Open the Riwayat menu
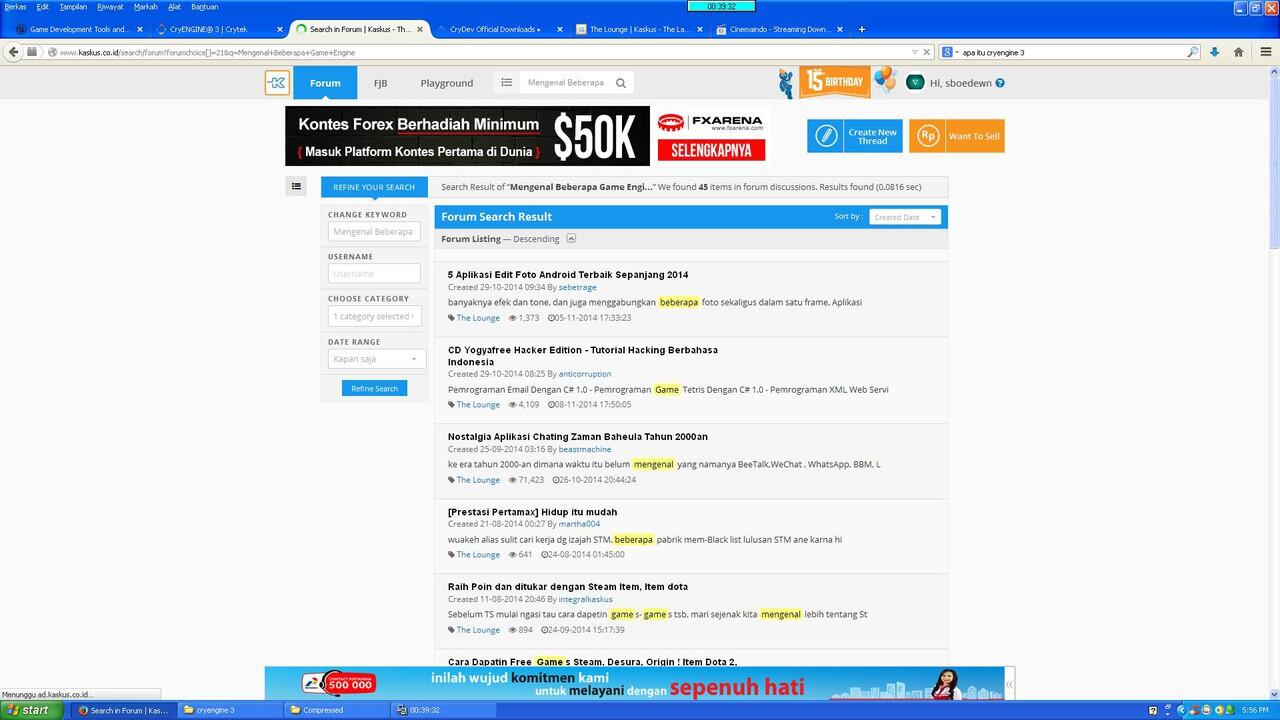 [x=110, y=7]
